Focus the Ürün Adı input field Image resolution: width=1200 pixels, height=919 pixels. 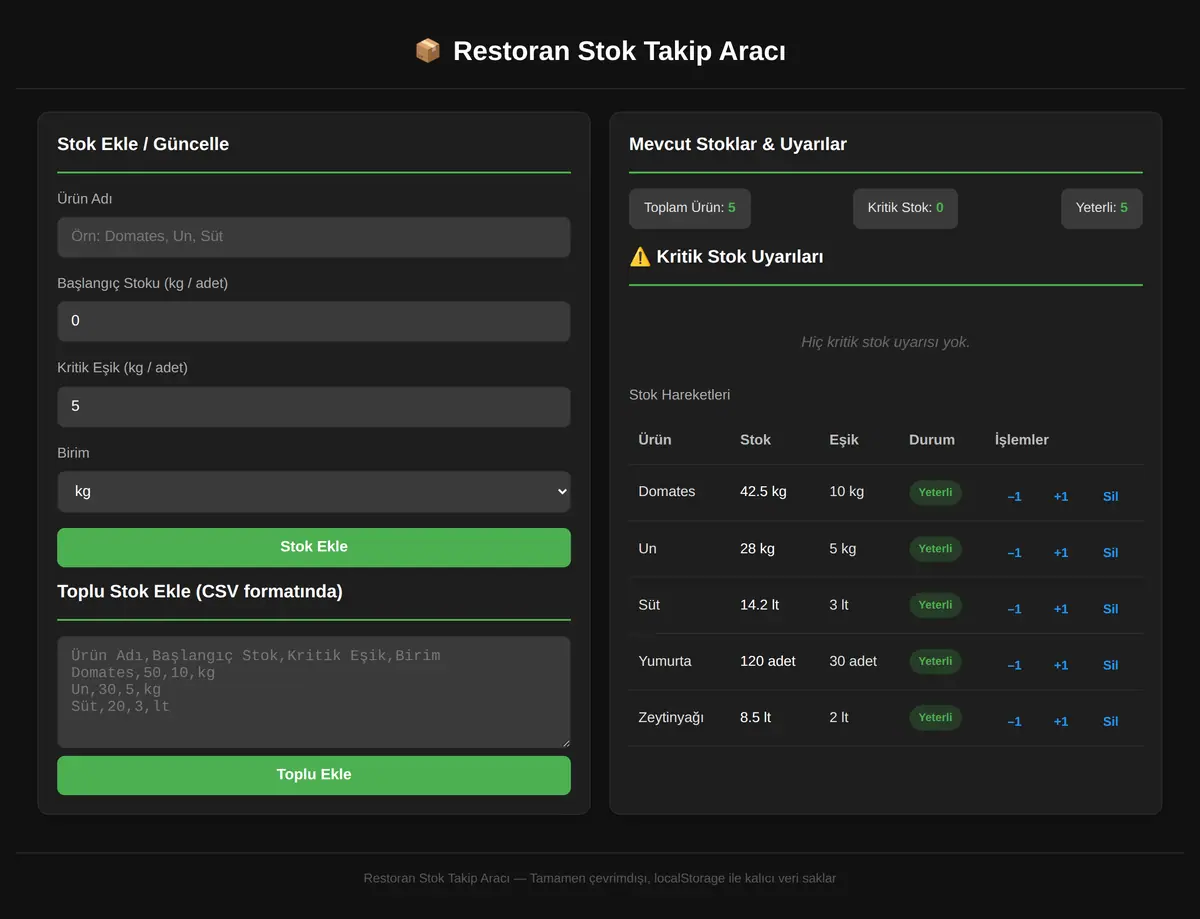point(314,237)
